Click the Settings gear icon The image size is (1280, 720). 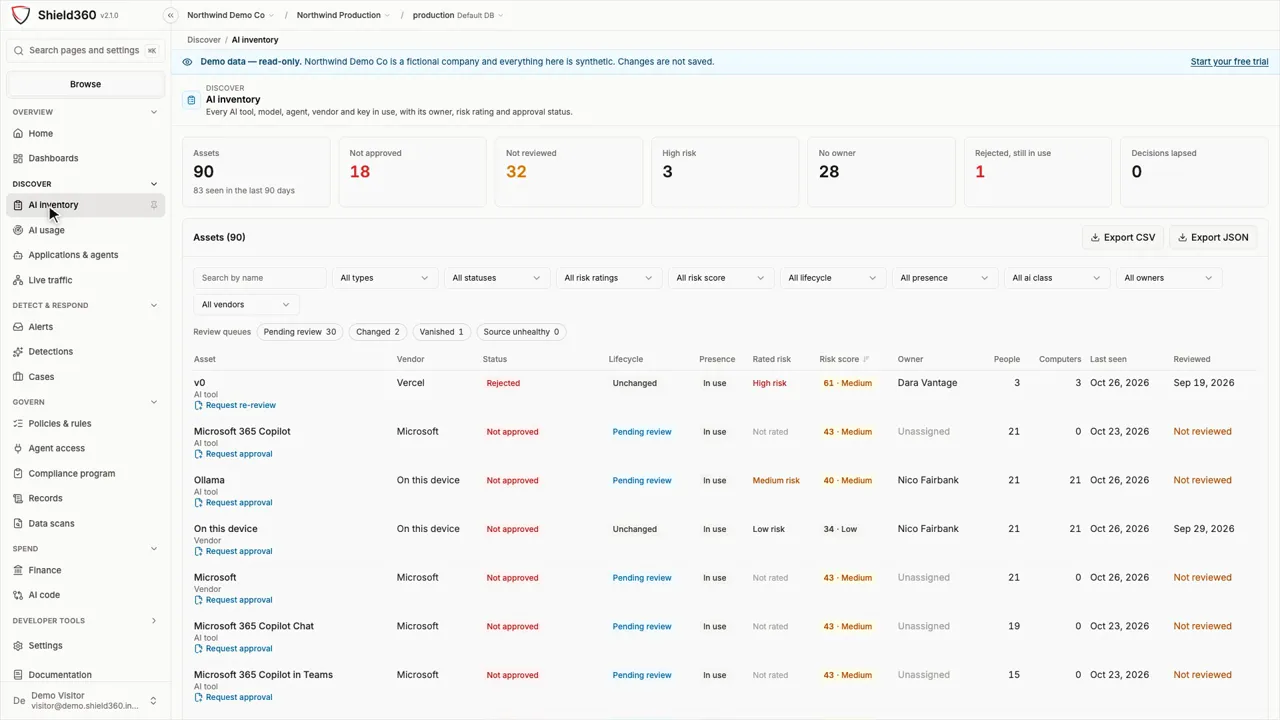[x=18, y=646]
